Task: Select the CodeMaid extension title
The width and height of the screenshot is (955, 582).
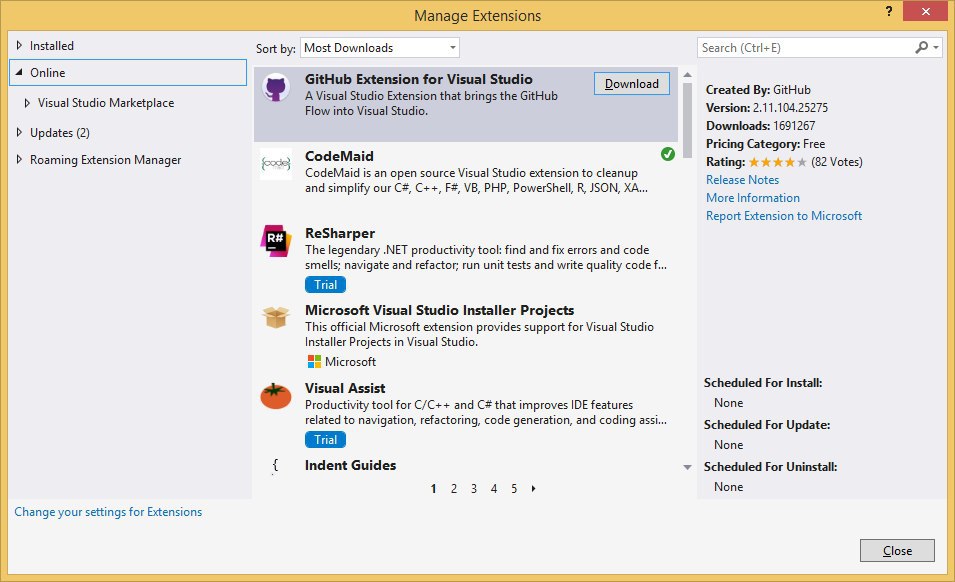Action: pyautogui.click(x=339, y=156)
